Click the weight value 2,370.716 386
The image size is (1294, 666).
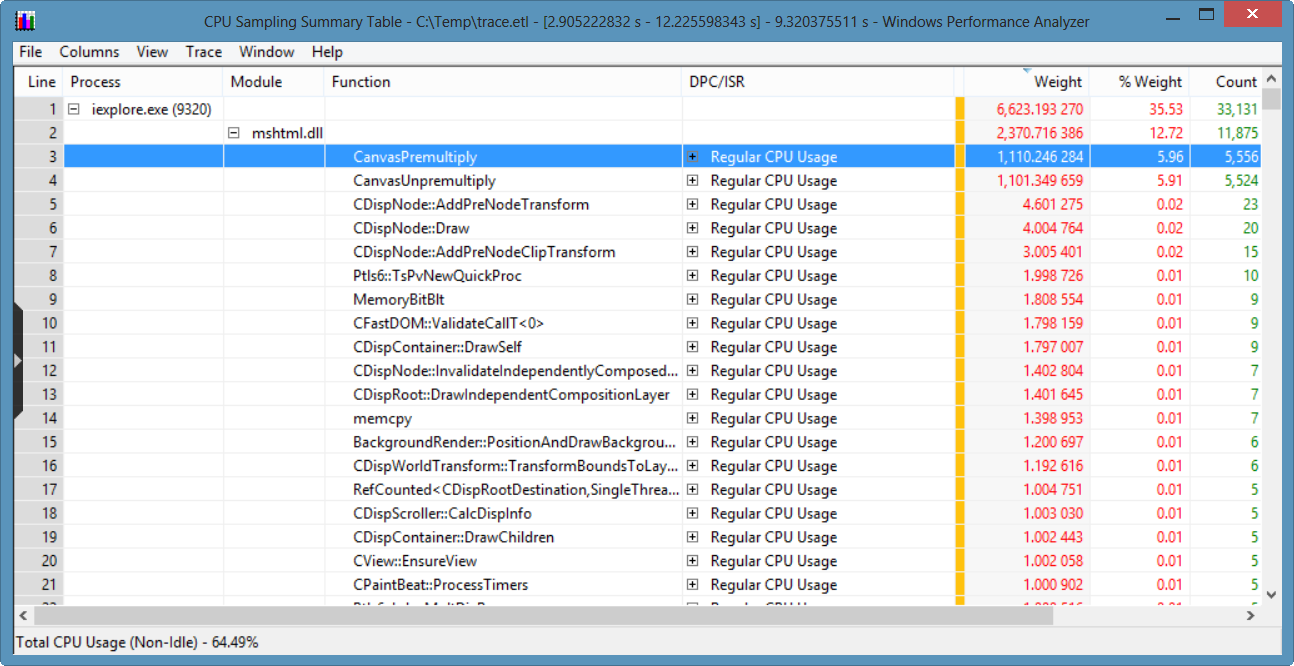coord(1039,133)
